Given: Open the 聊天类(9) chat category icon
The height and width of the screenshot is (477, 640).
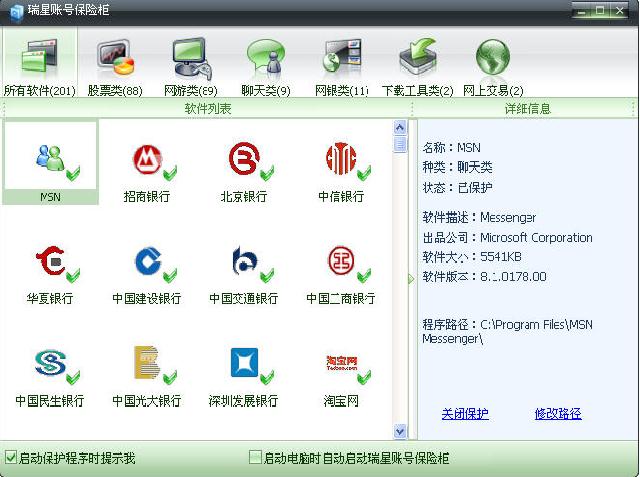Looking at the screenshot, I should (x=266, y=58).
